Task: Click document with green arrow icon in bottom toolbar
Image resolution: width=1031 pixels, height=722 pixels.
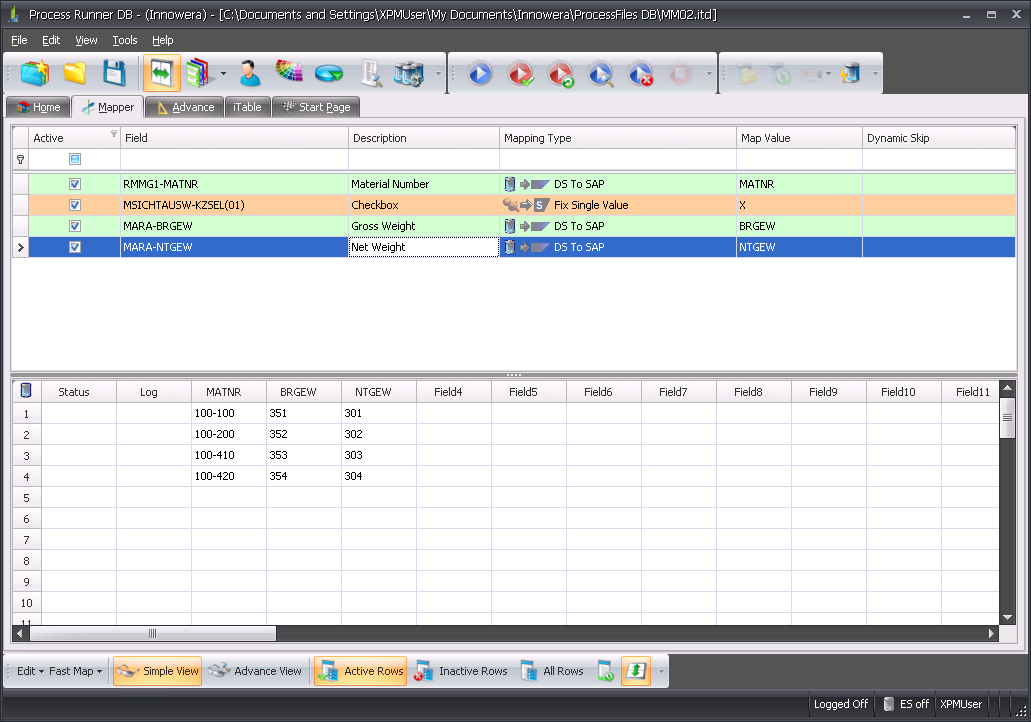Action: [x=606, y=671]
